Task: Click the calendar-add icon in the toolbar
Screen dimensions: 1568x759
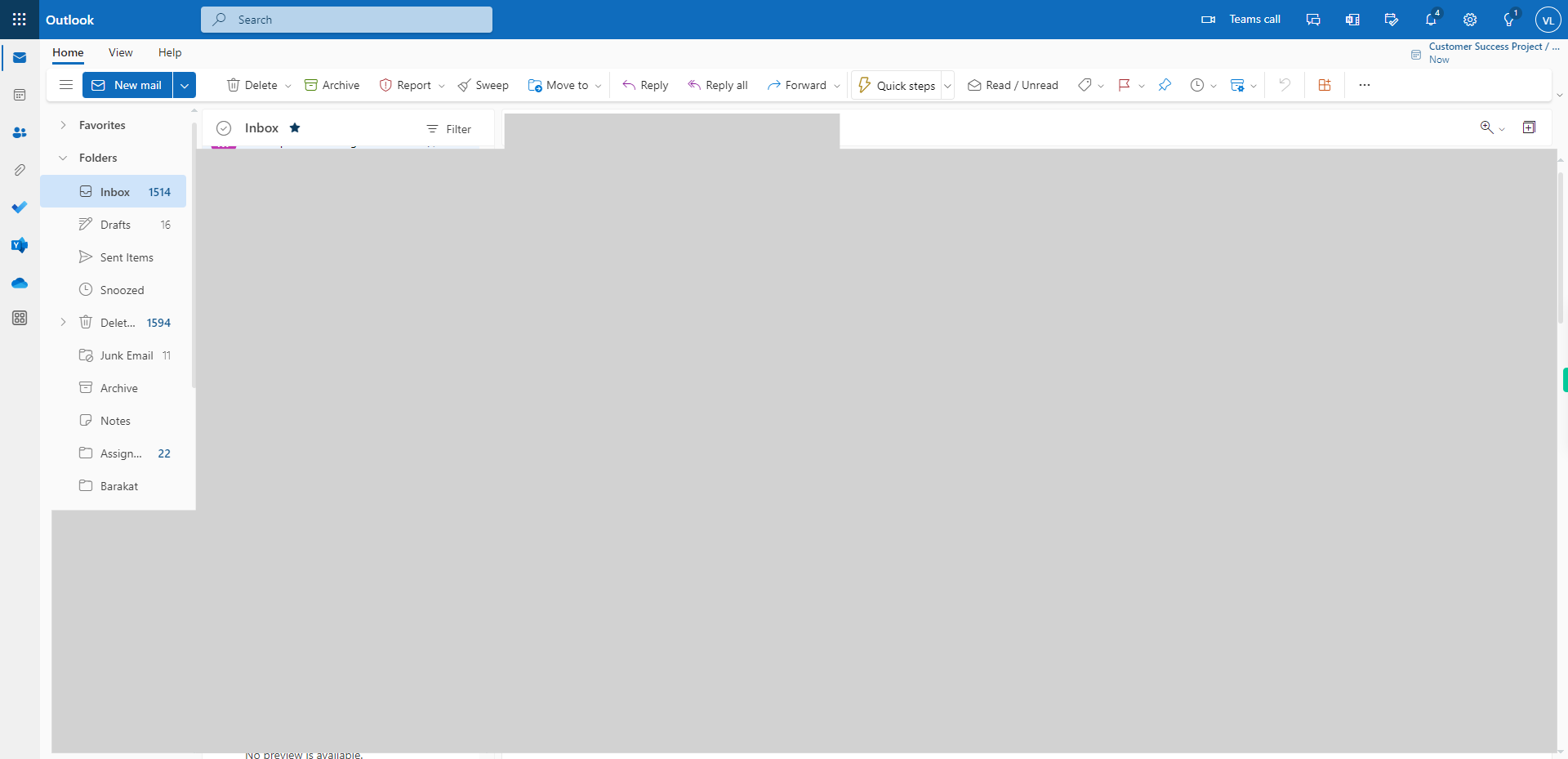Action: (1237, 85)
